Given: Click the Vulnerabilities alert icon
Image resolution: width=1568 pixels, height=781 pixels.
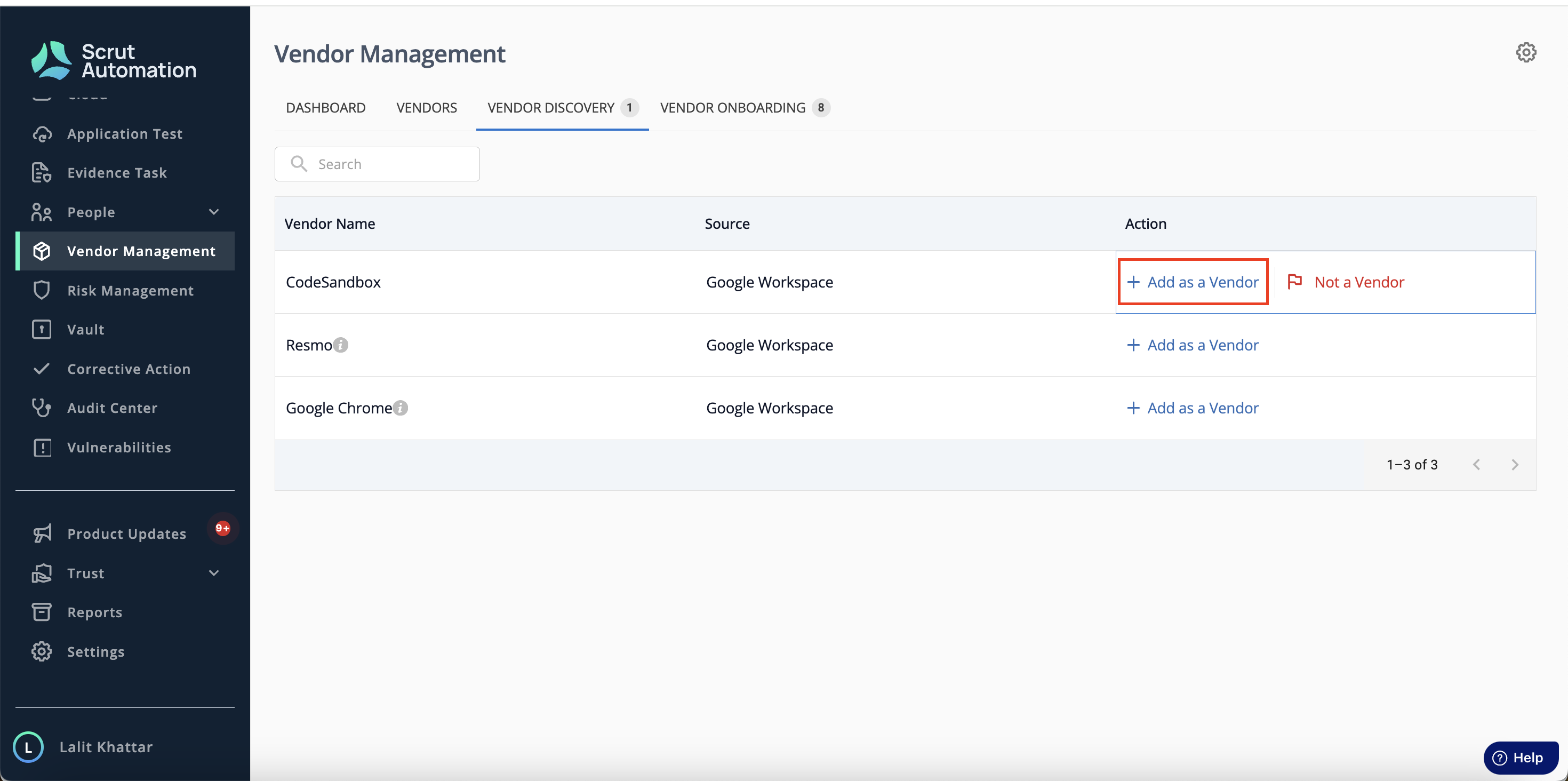Looking at the screenshot, I should click(42, 448).
